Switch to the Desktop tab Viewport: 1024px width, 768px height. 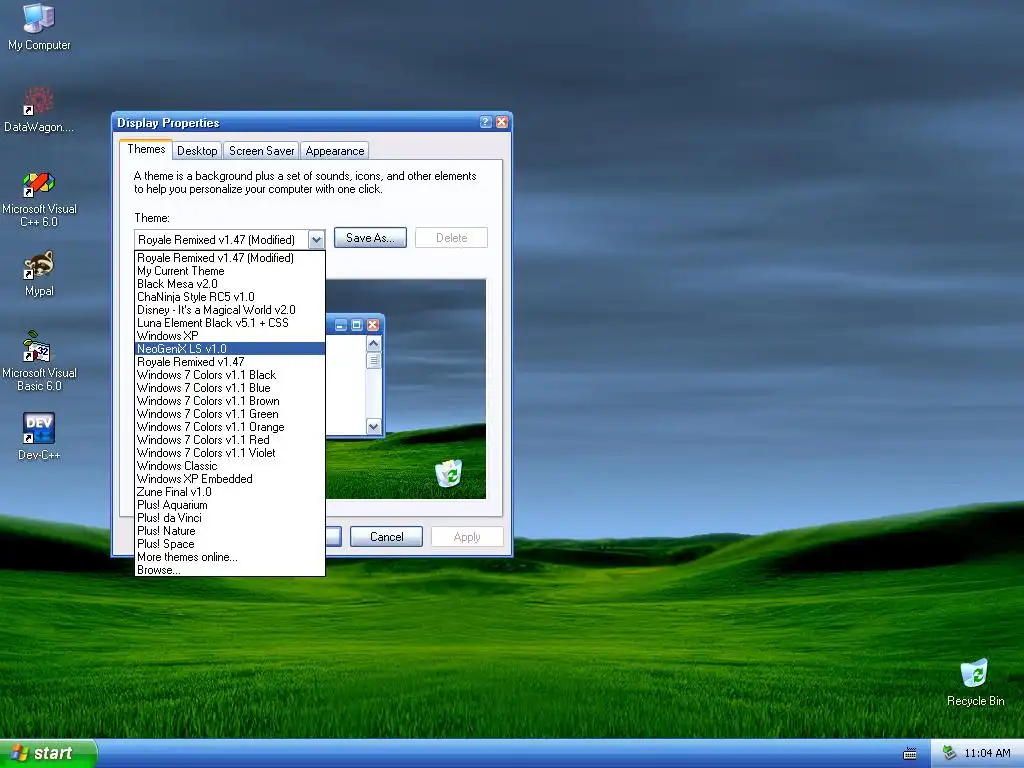197,151
